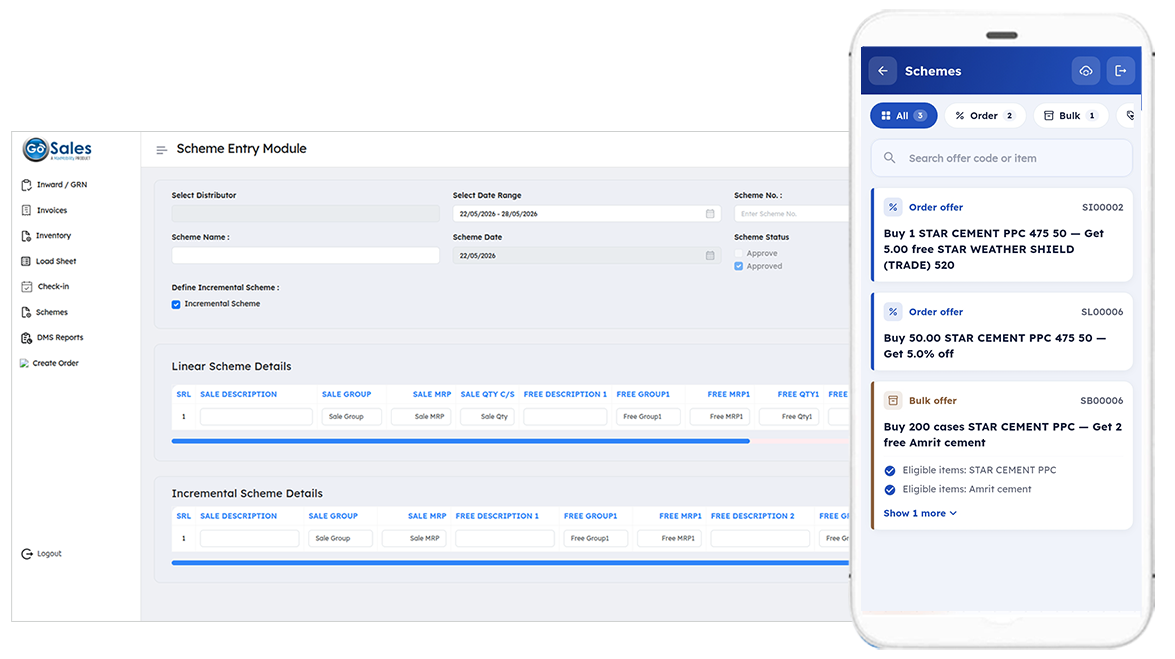Tap the cloud sync icon in phone header
This screenshot has width=1175, height=659.
[1086, 71]
